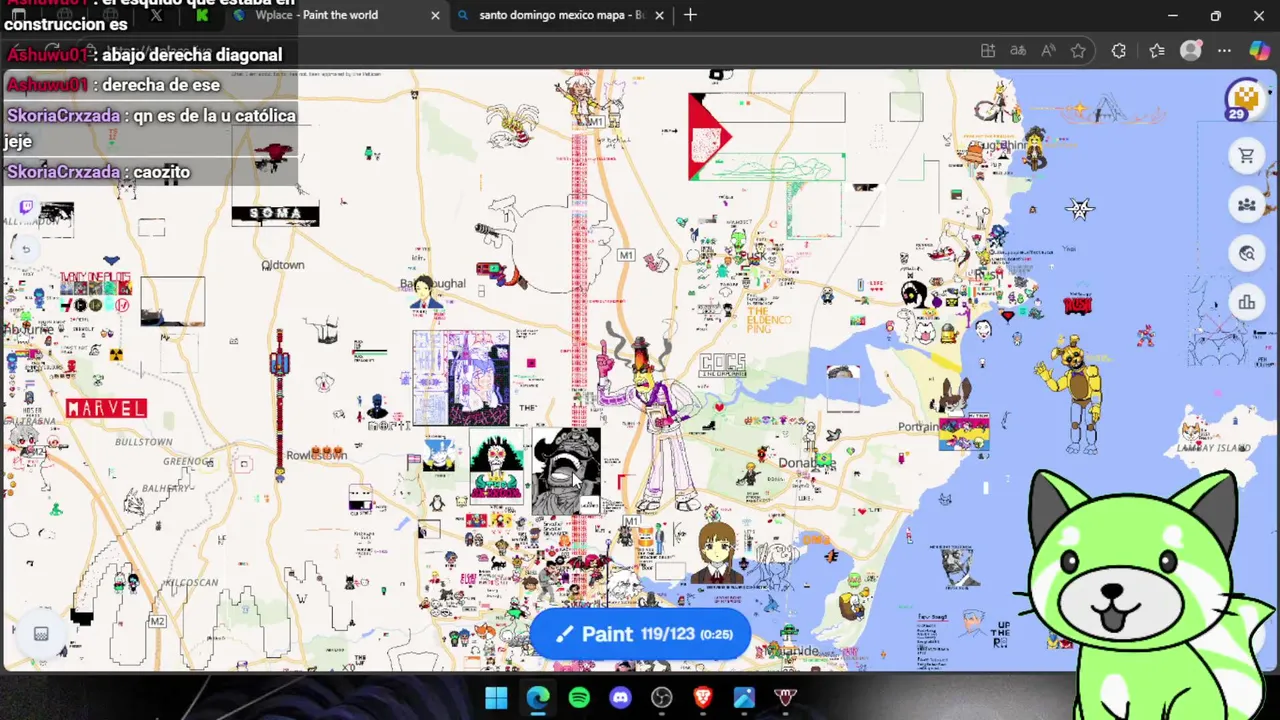
Task: Open the user profile avatar with level 29
Action: click(x=1244, y=99)
